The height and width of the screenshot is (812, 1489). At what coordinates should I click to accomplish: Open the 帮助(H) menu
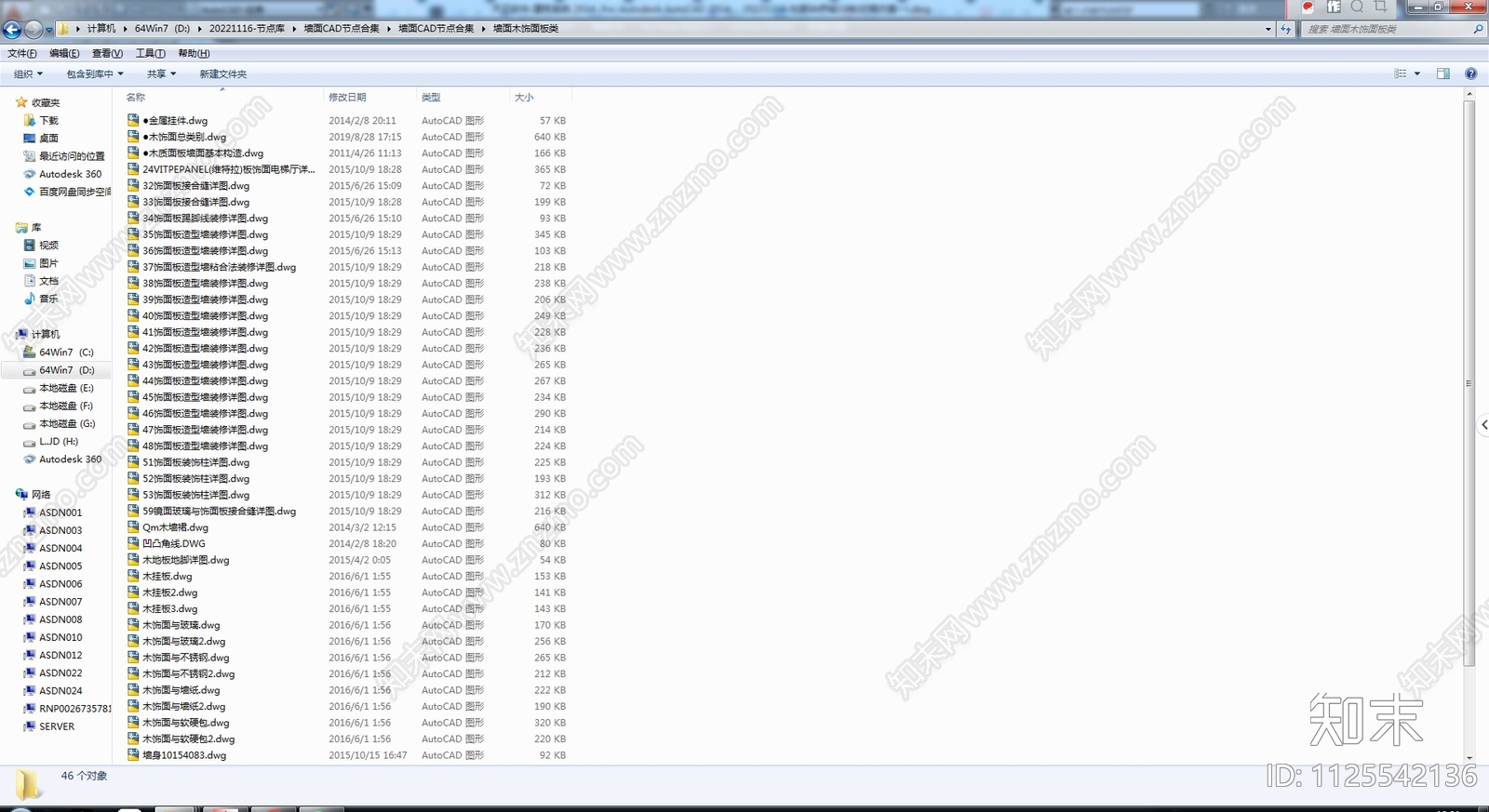(194, 53)
